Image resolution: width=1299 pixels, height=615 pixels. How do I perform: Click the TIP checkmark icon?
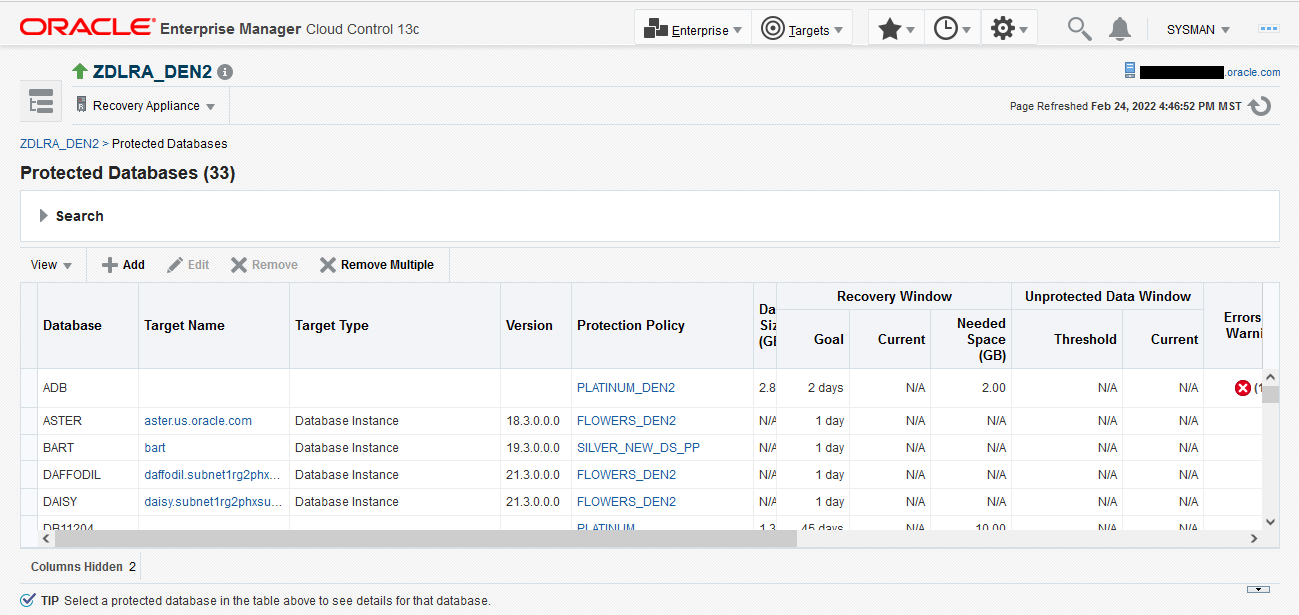tap(28, 600)
